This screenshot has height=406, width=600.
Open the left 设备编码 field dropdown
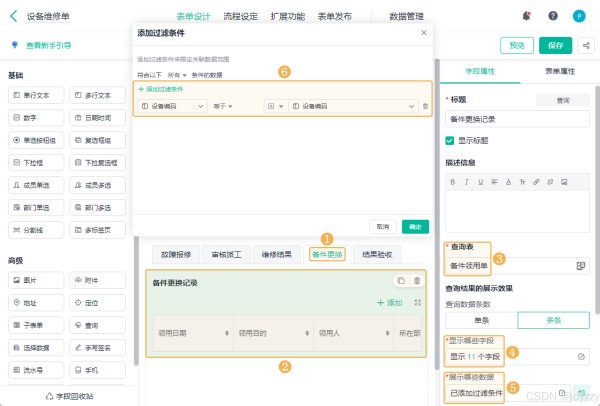(172, 106)
